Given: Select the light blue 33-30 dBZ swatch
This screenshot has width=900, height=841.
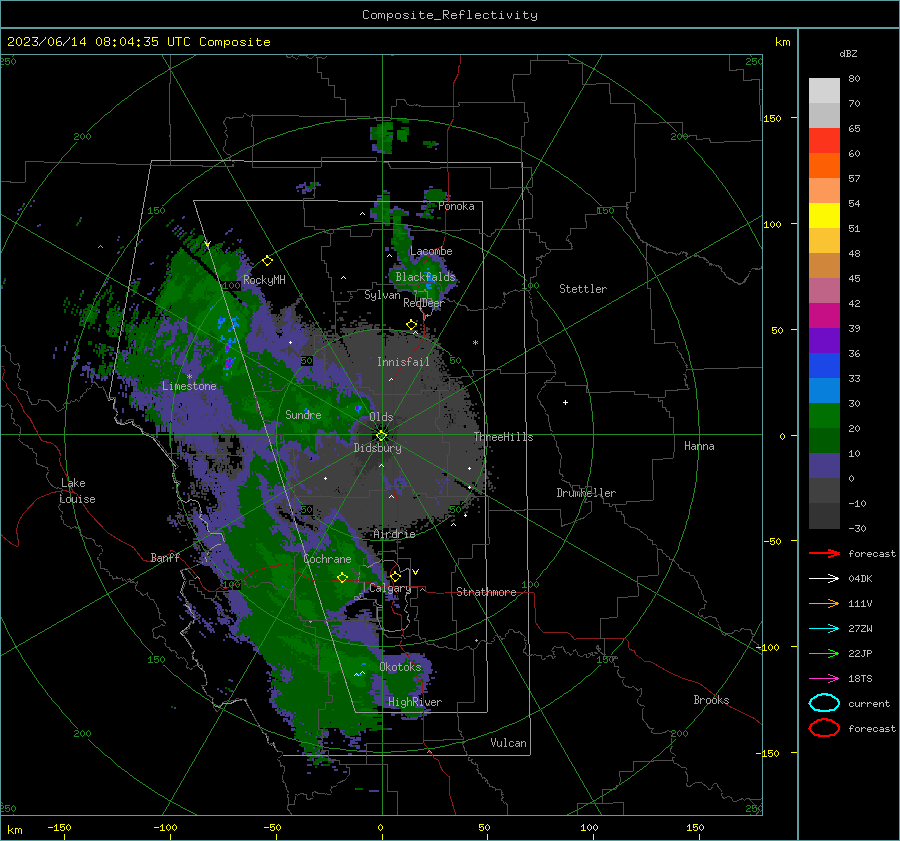Looking at the screenshot, I should 824,391.
